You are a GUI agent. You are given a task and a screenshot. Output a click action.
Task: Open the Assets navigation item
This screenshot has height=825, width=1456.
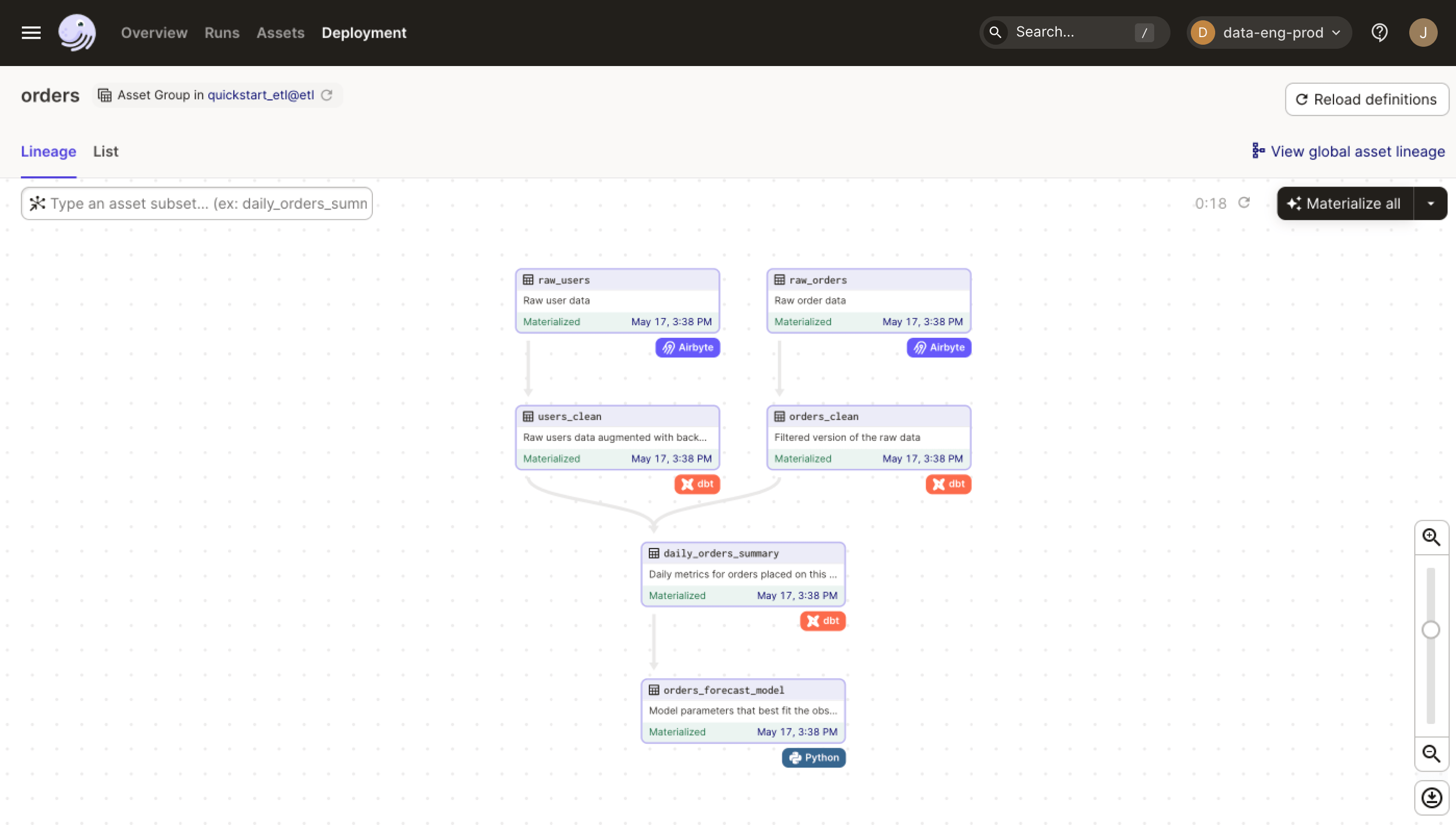(280, 33)
